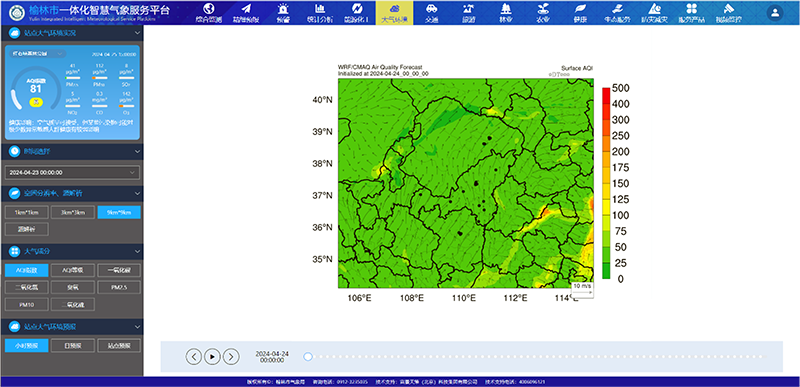Click the 二氧化硫 component button

coord(72,304)
